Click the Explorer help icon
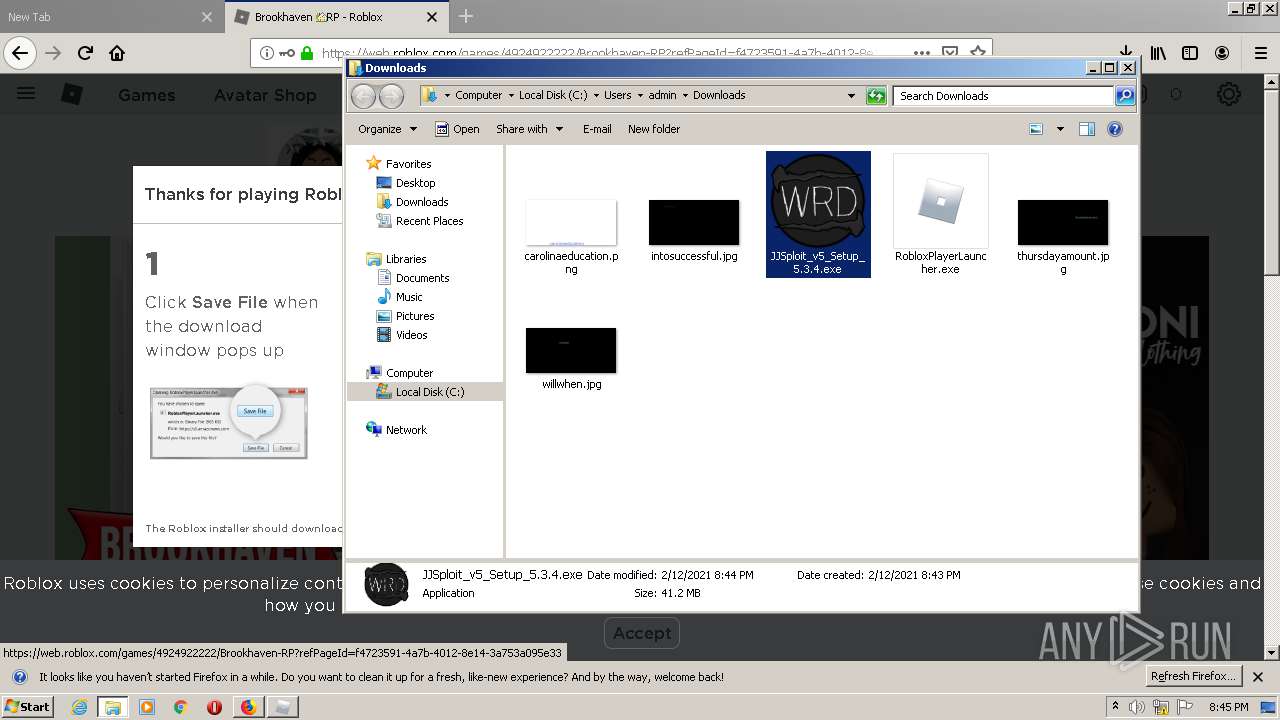1280x720 pixels. pos(1115,129)
